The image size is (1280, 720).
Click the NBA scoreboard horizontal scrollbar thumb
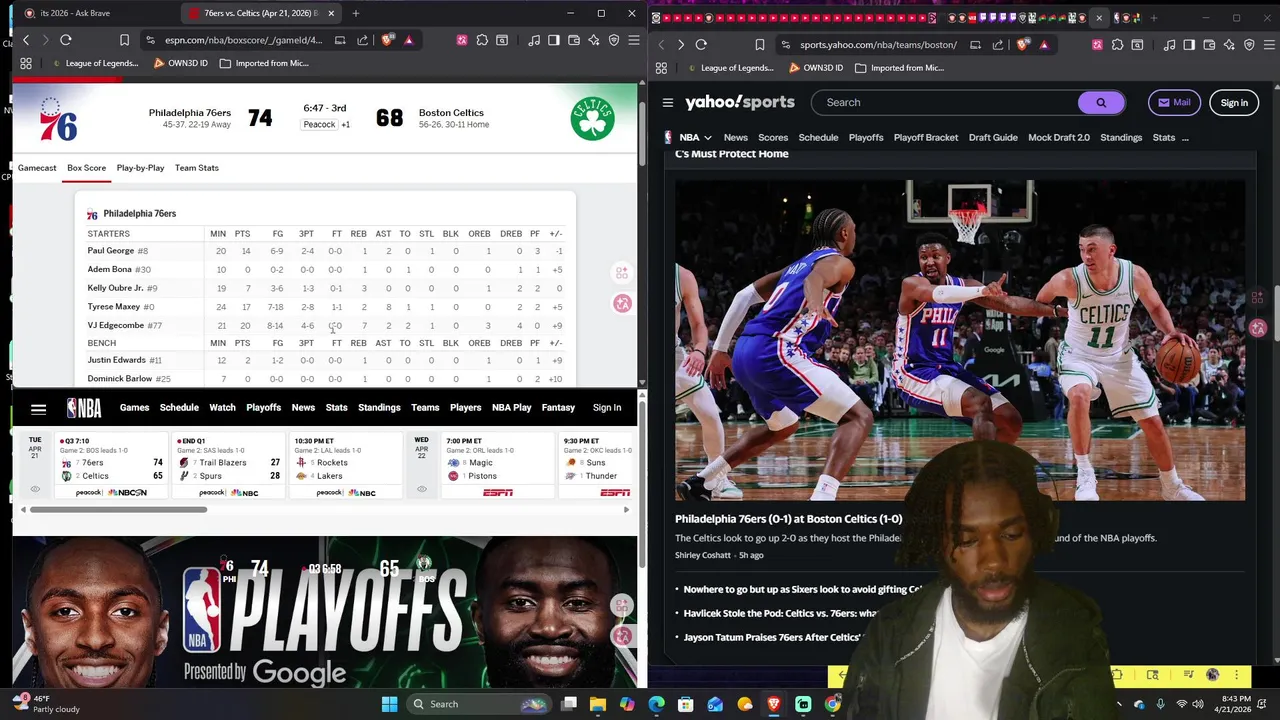(118, 510)
